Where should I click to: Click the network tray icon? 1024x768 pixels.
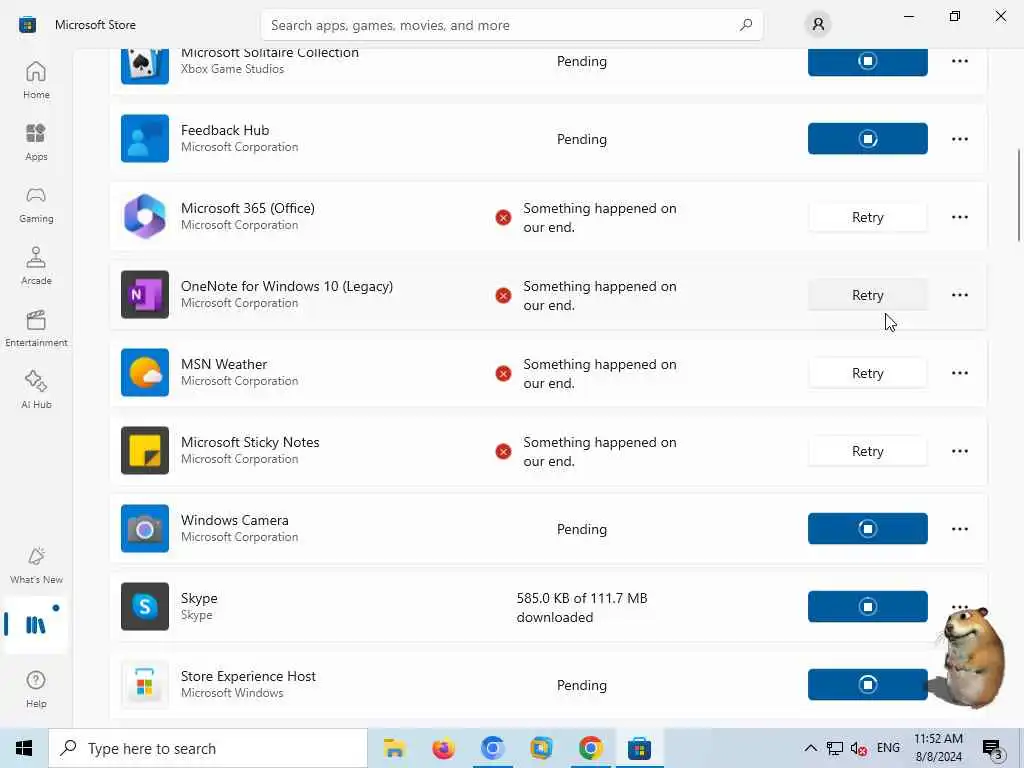834,748
